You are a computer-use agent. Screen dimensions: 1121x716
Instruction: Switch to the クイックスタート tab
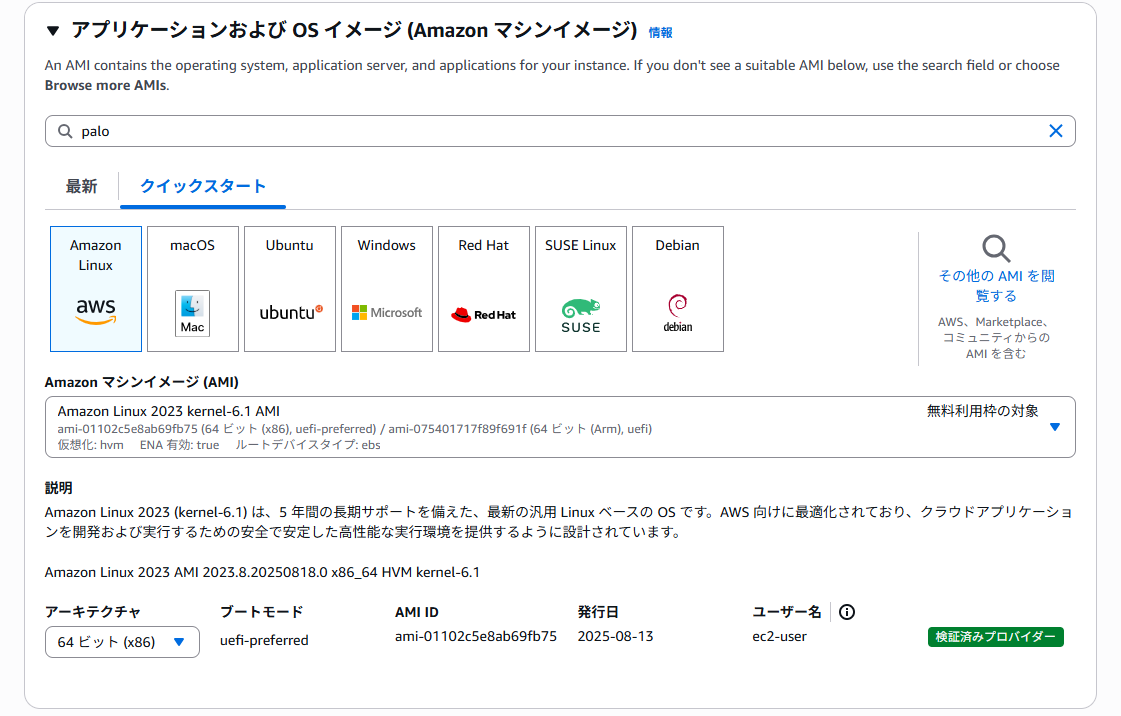(x=203, y=187)
